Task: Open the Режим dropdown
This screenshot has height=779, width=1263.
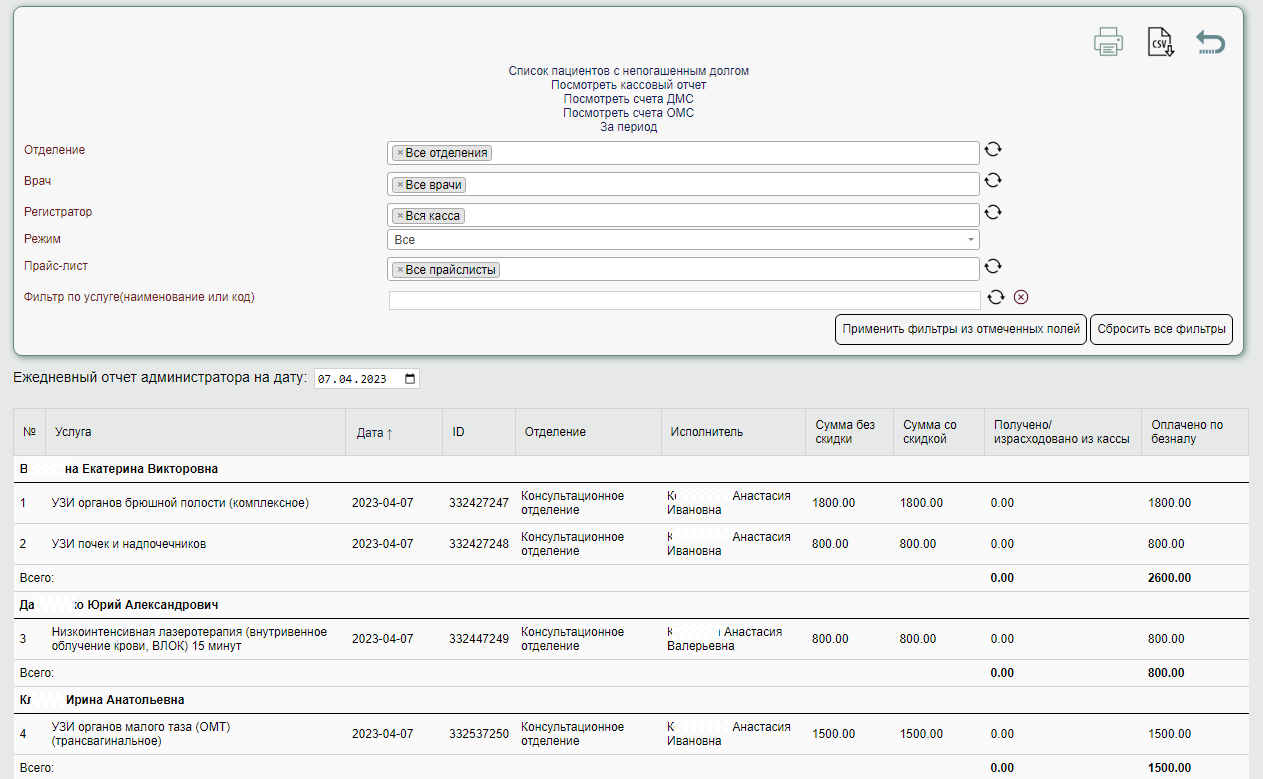Action: [682, 240]
